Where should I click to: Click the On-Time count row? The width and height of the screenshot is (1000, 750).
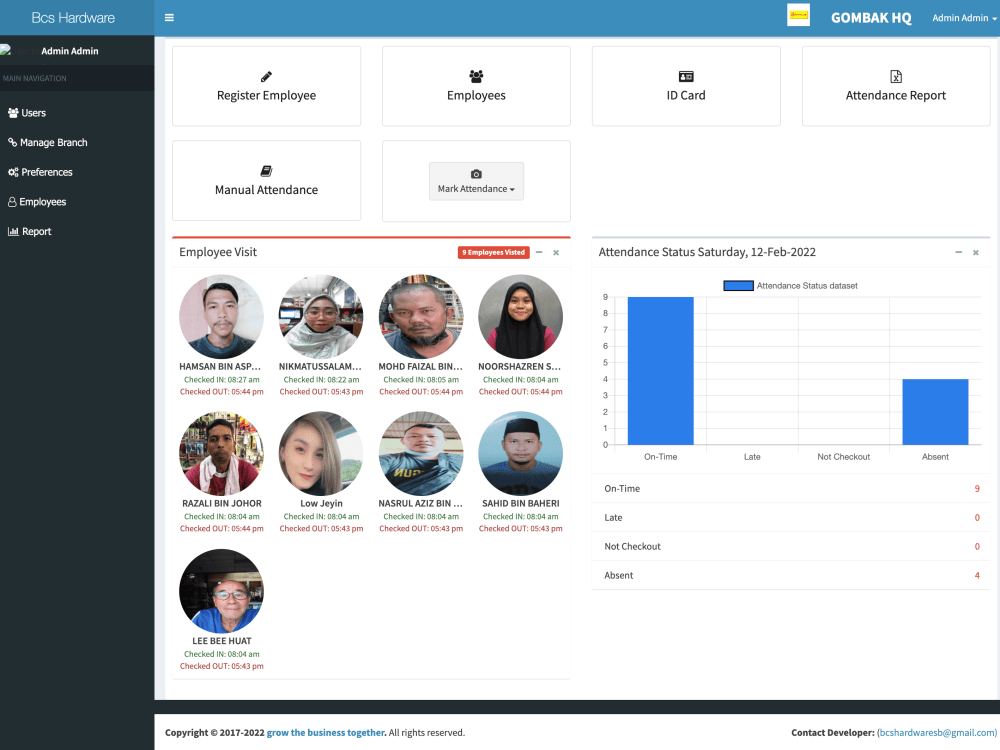click(791, 489)
